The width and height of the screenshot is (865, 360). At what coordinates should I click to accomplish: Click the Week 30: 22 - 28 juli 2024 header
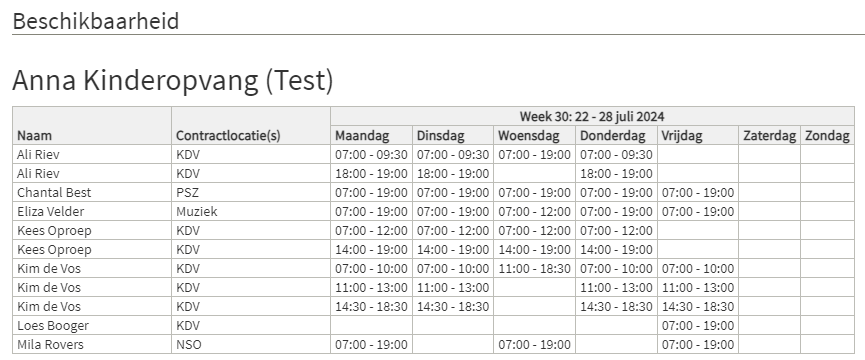click(x=592, y=116)
